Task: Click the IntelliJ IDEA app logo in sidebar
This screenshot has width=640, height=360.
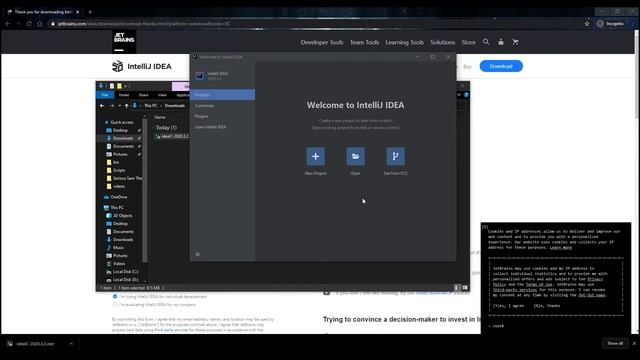Action: point(200,76)
